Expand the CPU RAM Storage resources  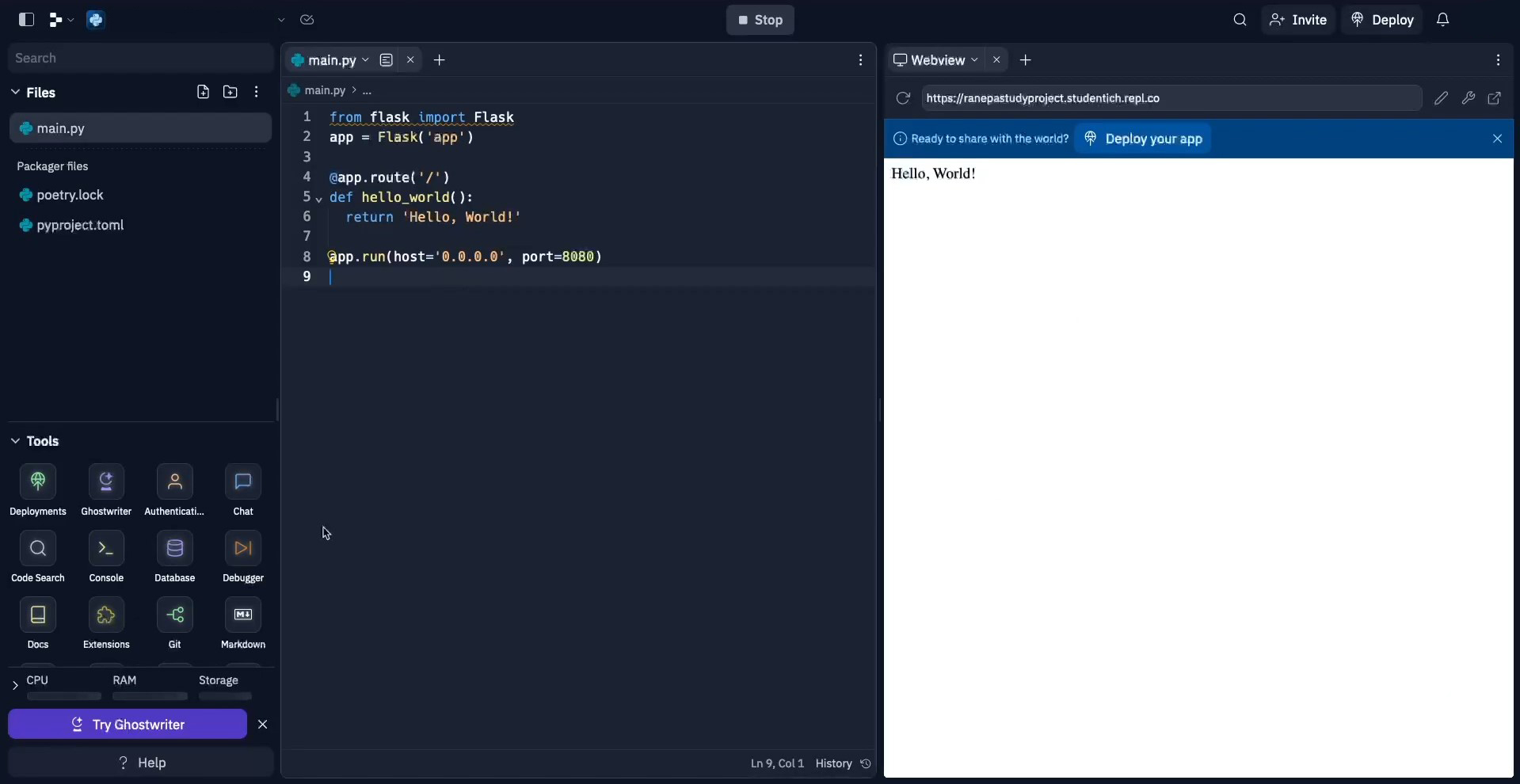click(x=15, y=686)
